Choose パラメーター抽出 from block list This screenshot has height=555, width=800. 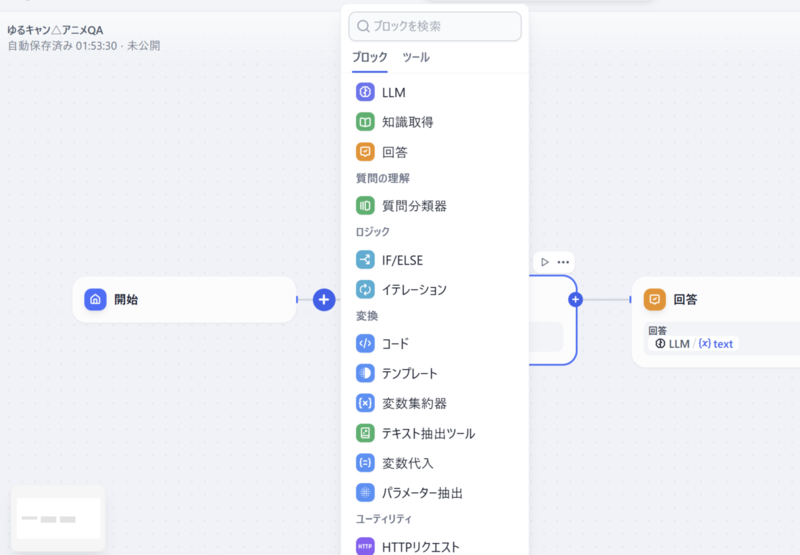pos(422,493)
